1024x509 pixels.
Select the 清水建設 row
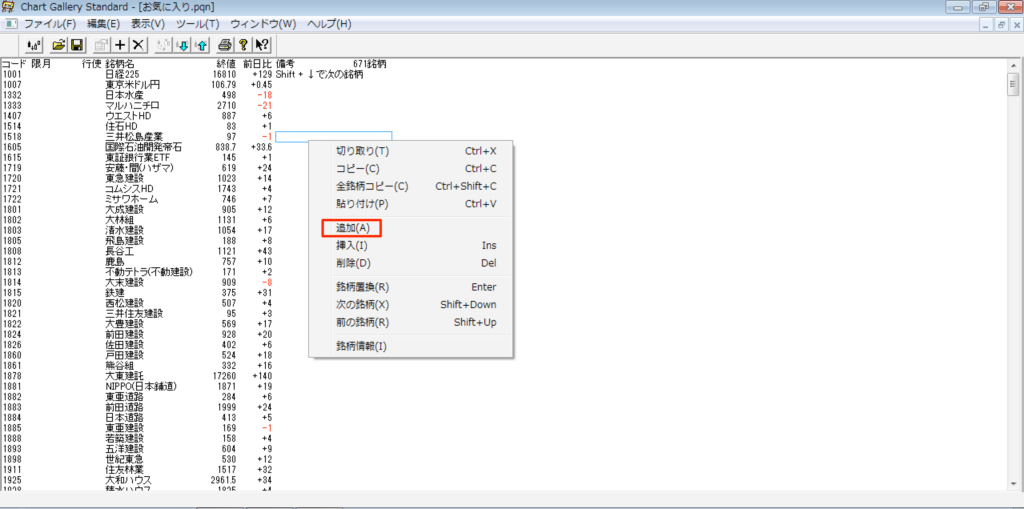point(137,230)
